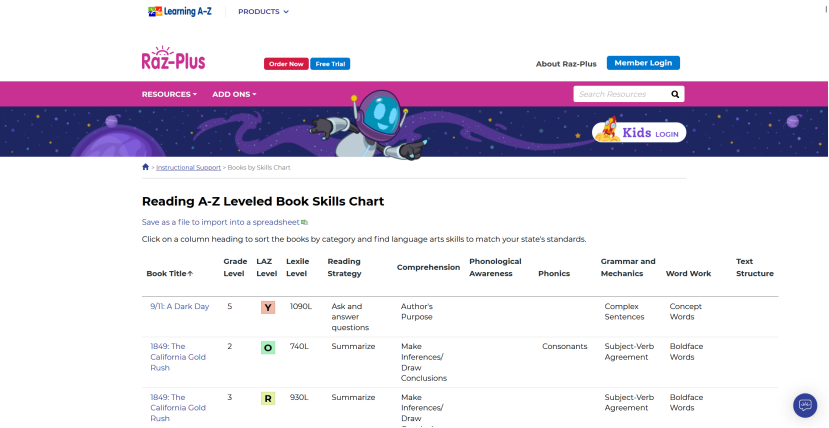The height and width of the screenshot is (428, 829).
Task: Open the Products dropdown menu
Action: (x=263, y=12)
